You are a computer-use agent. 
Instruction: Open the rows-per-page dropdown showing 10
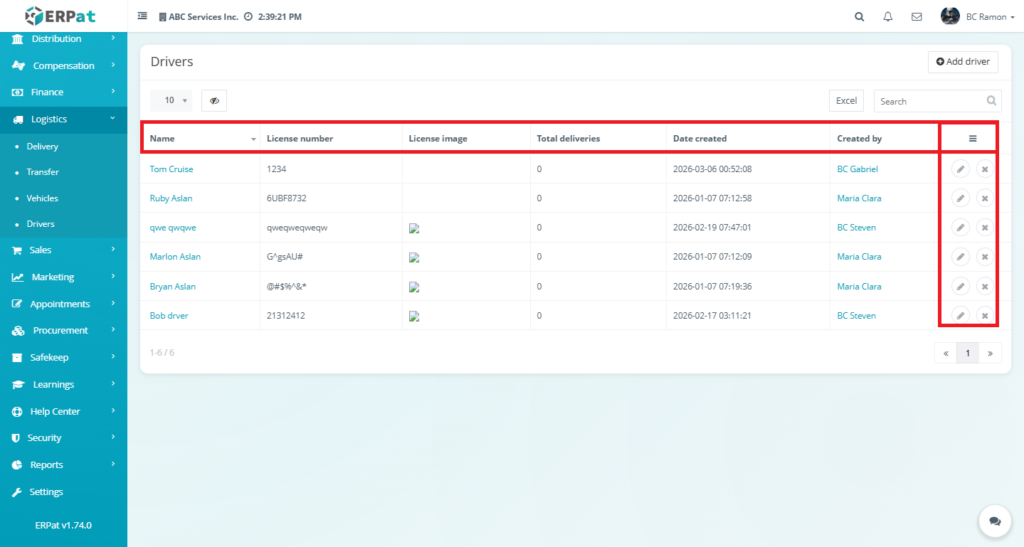pos(171,101)
